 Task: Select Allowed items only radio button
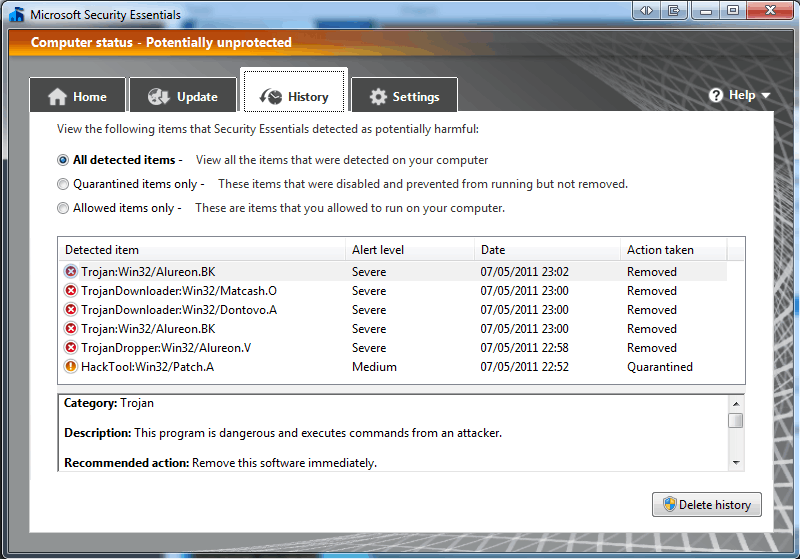[63, 208]
